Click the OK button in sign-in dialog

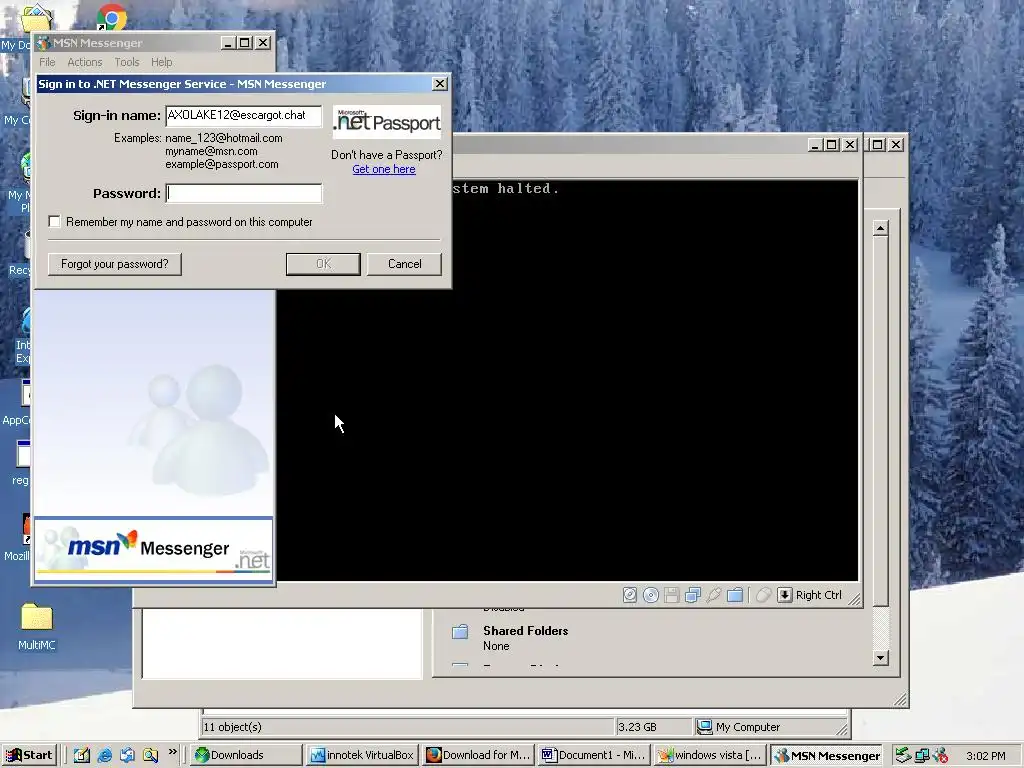(x=323, y=264)
